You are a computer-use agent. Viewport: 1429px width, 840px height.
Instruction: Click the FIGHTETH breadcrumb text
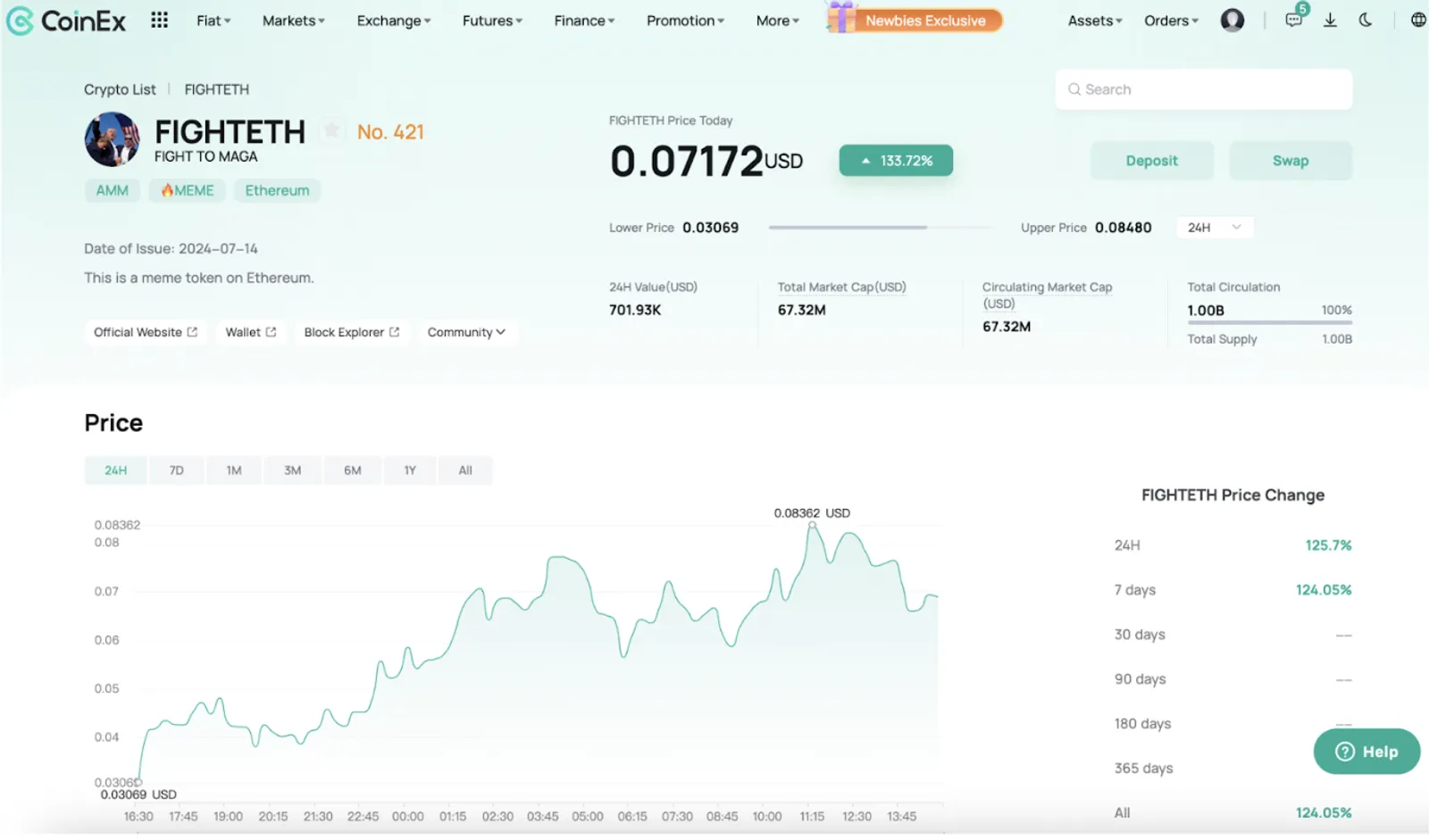click(x=217, y=89)
